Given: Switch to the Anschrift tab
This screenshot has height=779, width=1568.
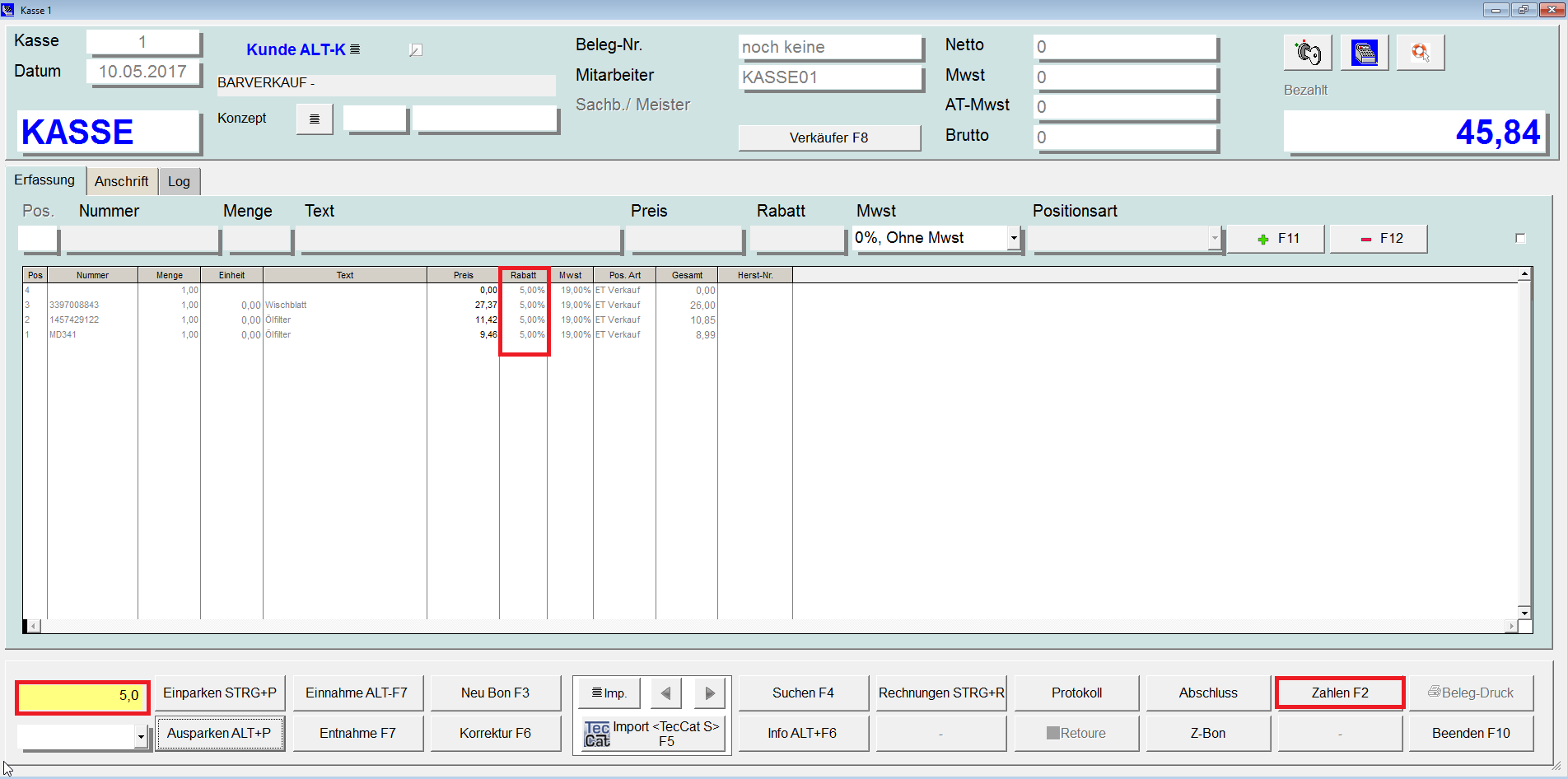Looking at the screenshot, I should [x=122, y=181].
